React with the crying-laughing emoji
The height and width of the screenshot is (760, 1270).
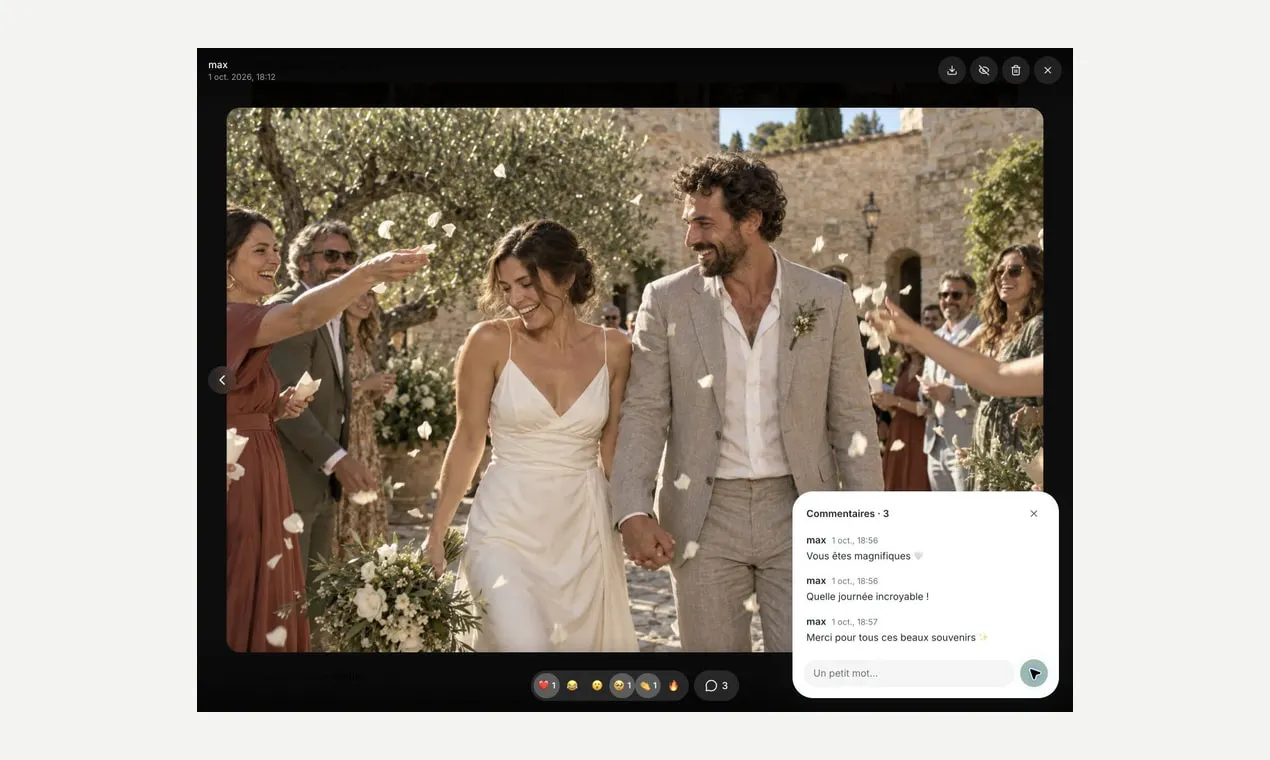[x=572, y=686]
